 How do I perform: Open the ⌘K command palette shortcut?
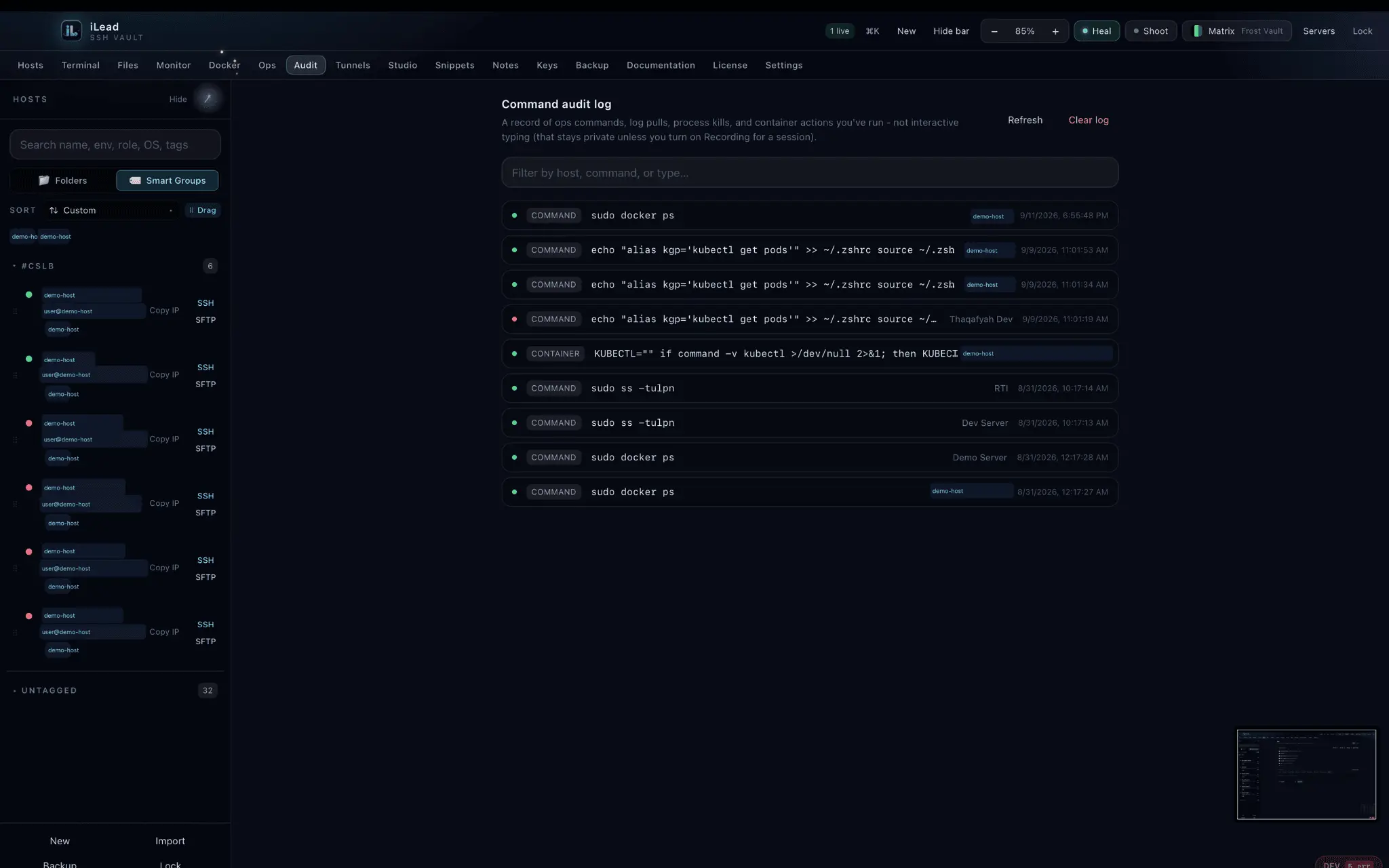click(x=872, y=31)
